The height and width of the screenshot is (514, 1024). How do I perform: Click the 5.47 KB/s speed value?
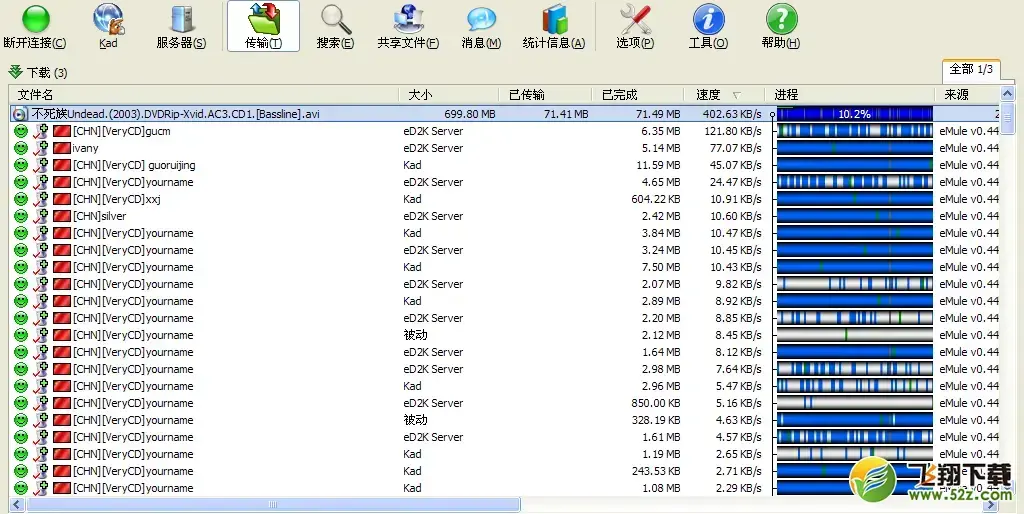click(739, 386)
